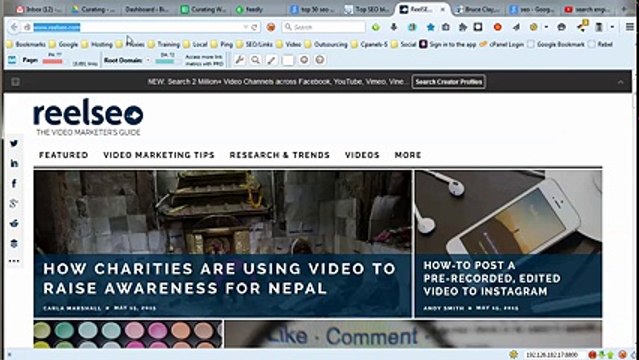Click the red Page authority bar
The image size is (639, 360).
[53, 62]
